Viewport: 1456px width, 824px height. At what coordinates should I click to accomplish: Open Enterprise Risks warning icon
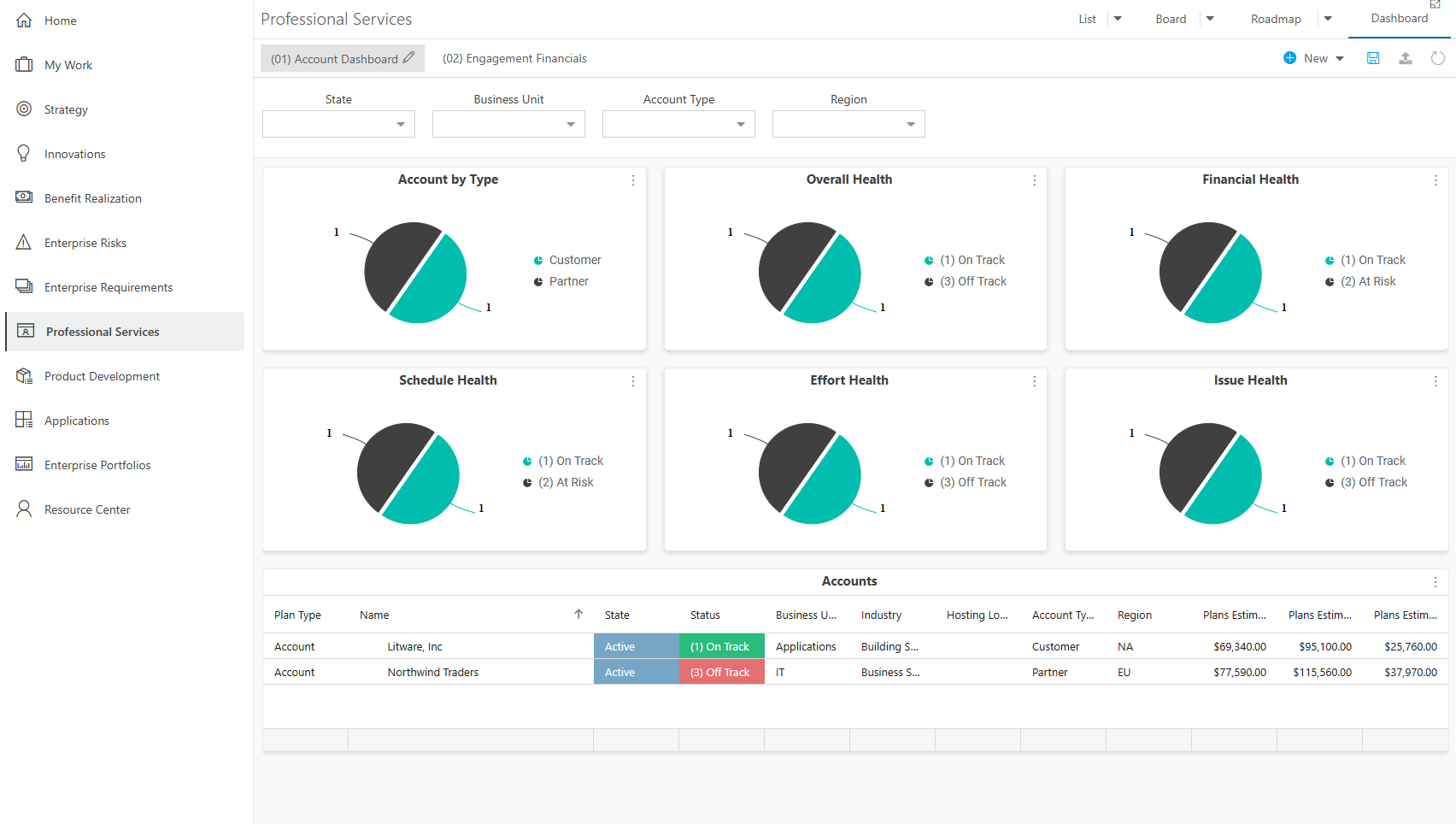pos(24,243)
